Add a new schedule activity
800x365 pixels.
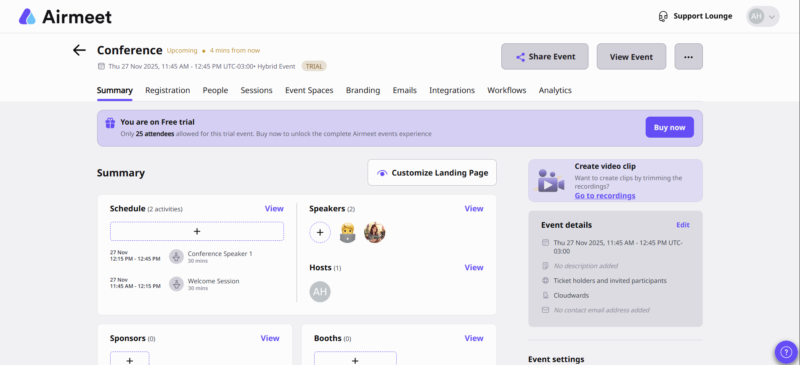coord(197,231)
